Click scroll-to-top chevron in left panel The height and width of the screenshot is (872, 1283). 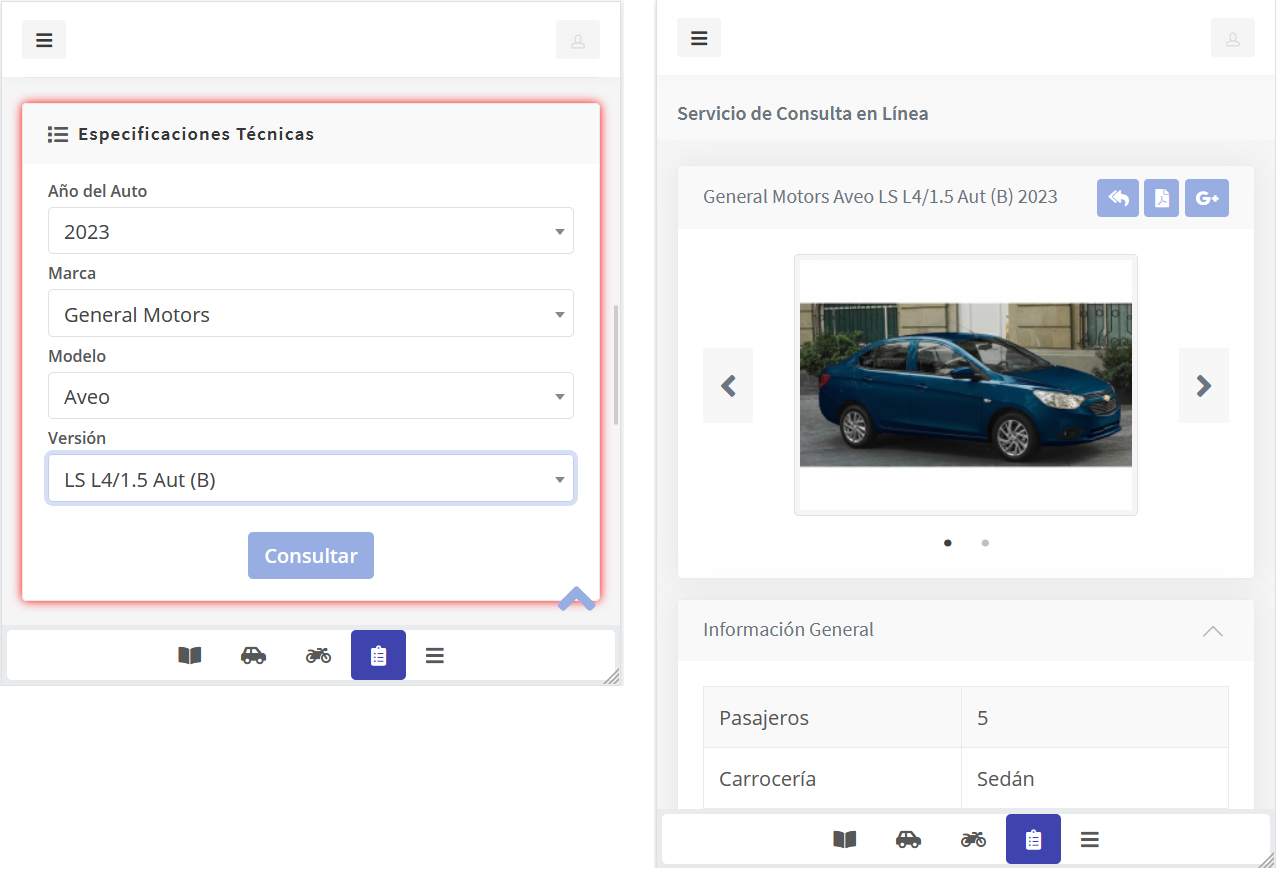[576, 599]
